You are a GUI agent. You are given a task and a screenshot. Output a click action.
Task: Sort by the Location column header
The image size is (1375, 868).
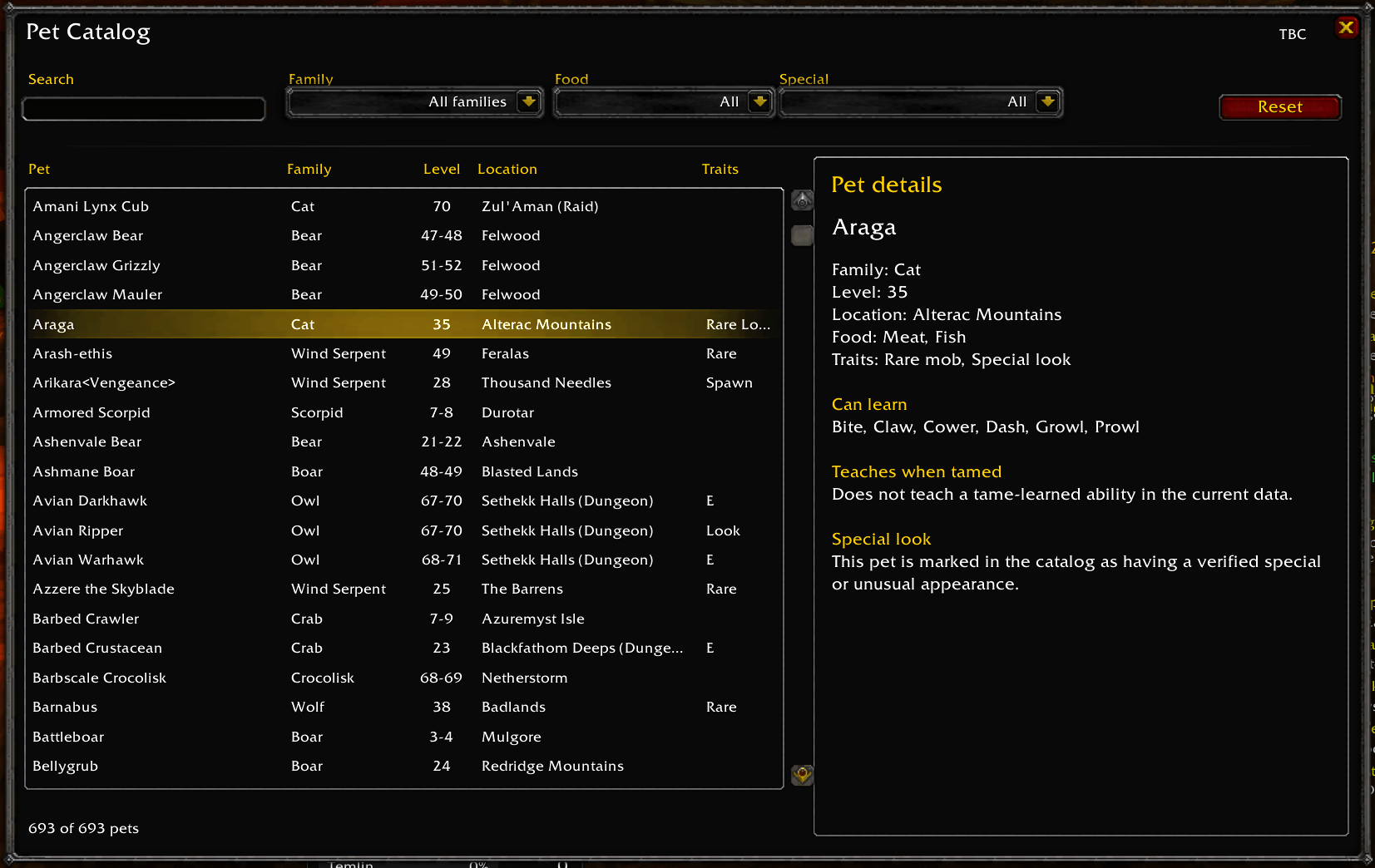[x=507, y=169]
